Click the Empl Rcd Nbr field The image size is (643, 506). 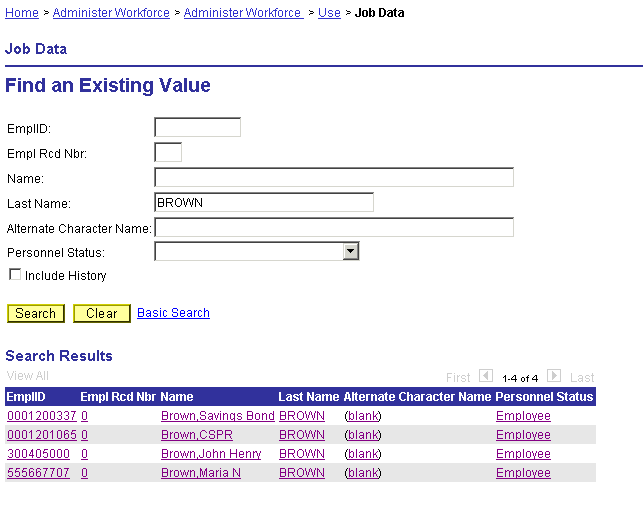click(x=168, y=152)
